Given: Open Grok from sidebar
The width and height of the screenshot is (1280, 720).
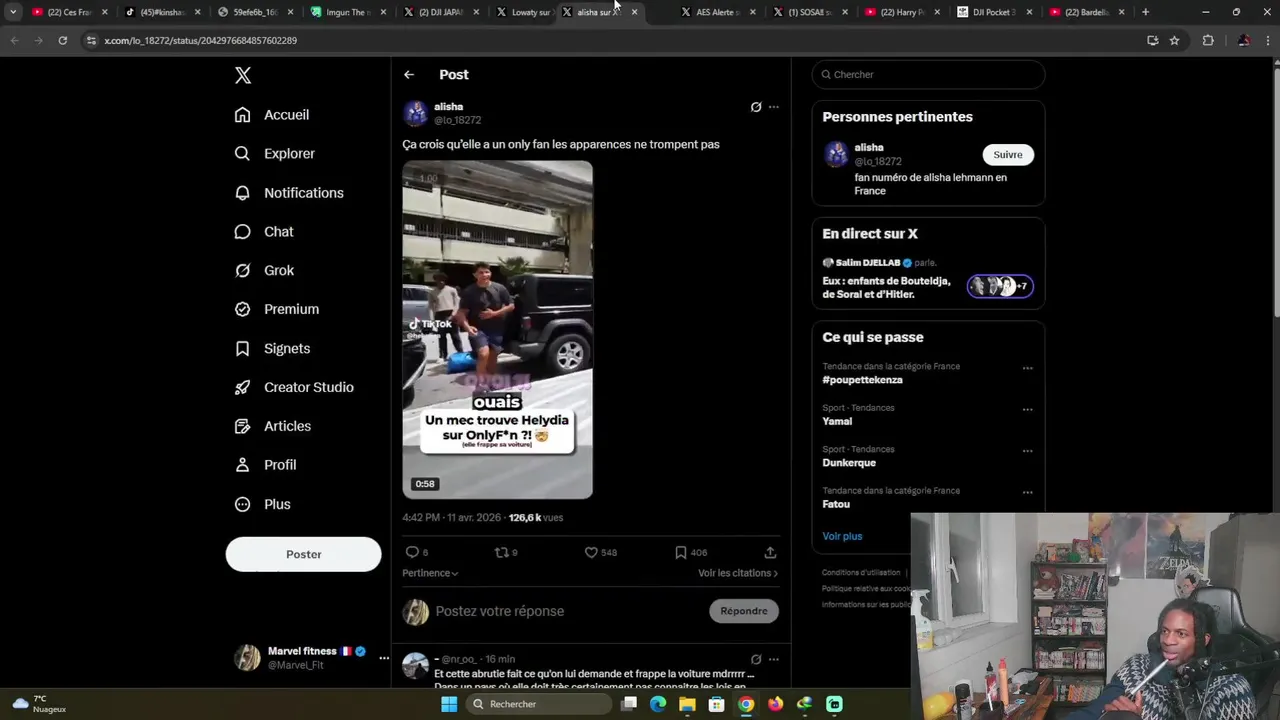Looking at the screenshot, I should pos(264,271).
